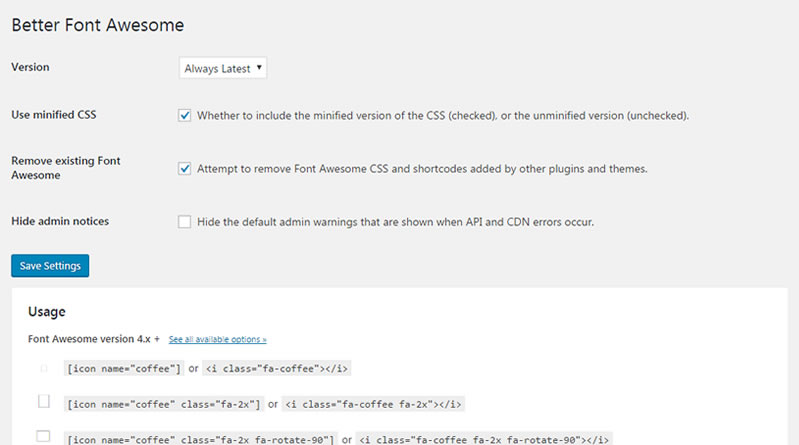Save the plugin settings
Image resolution: width=799 pixels, height=445 pixels.
point(50,266)
